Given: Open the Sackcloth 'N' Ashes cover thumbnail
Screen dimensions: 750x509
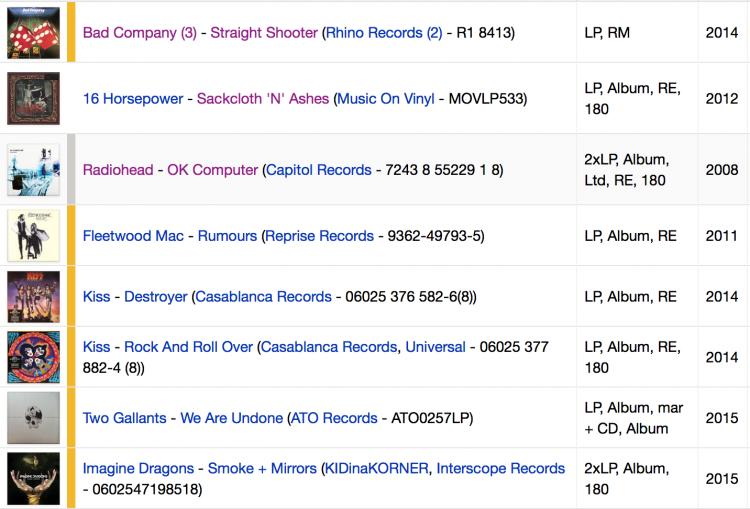Looking at the screenshot, I should [33, 98].
